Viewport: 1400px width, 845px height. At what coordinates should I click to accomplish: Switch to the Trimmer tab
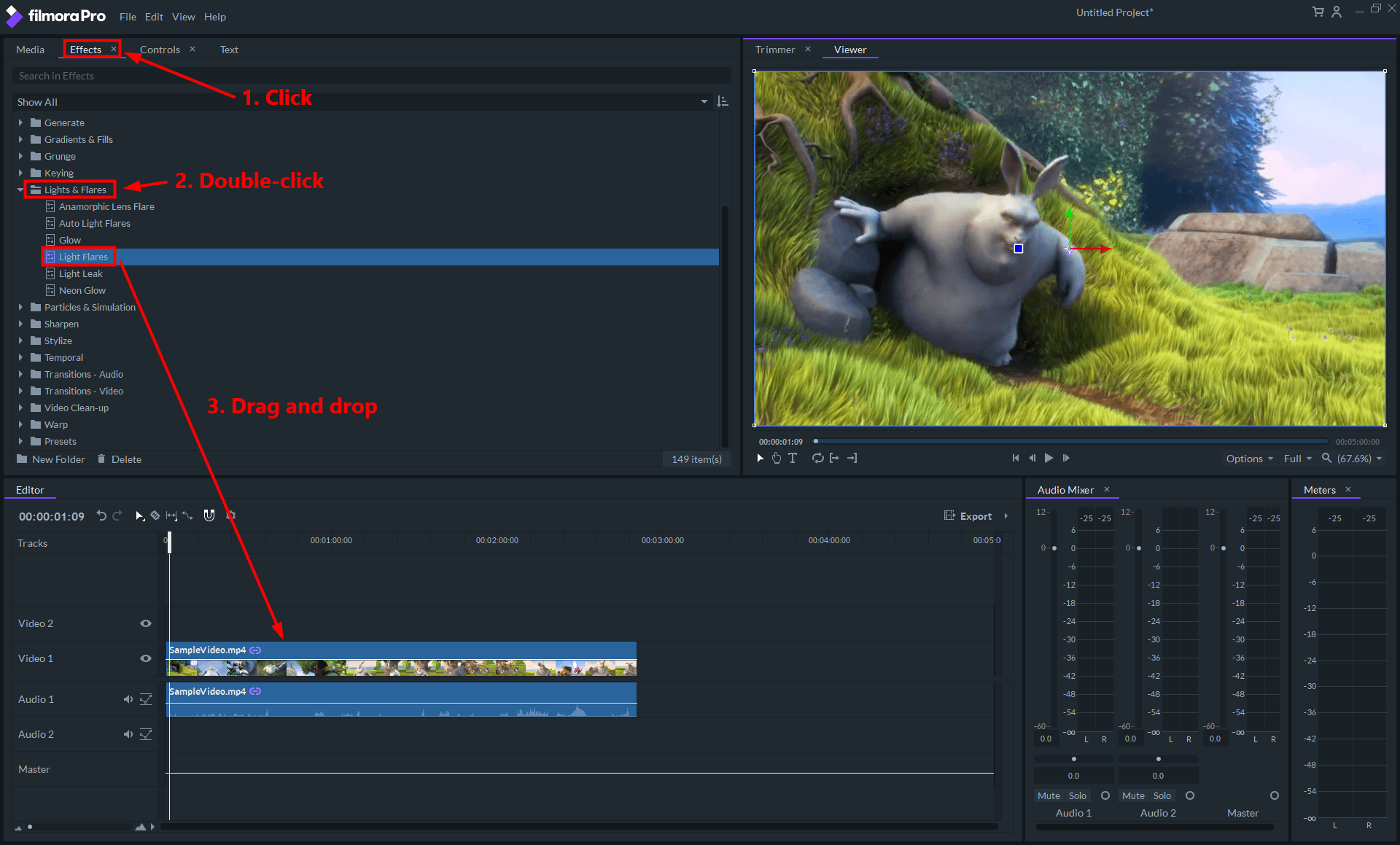coord(774,50)
